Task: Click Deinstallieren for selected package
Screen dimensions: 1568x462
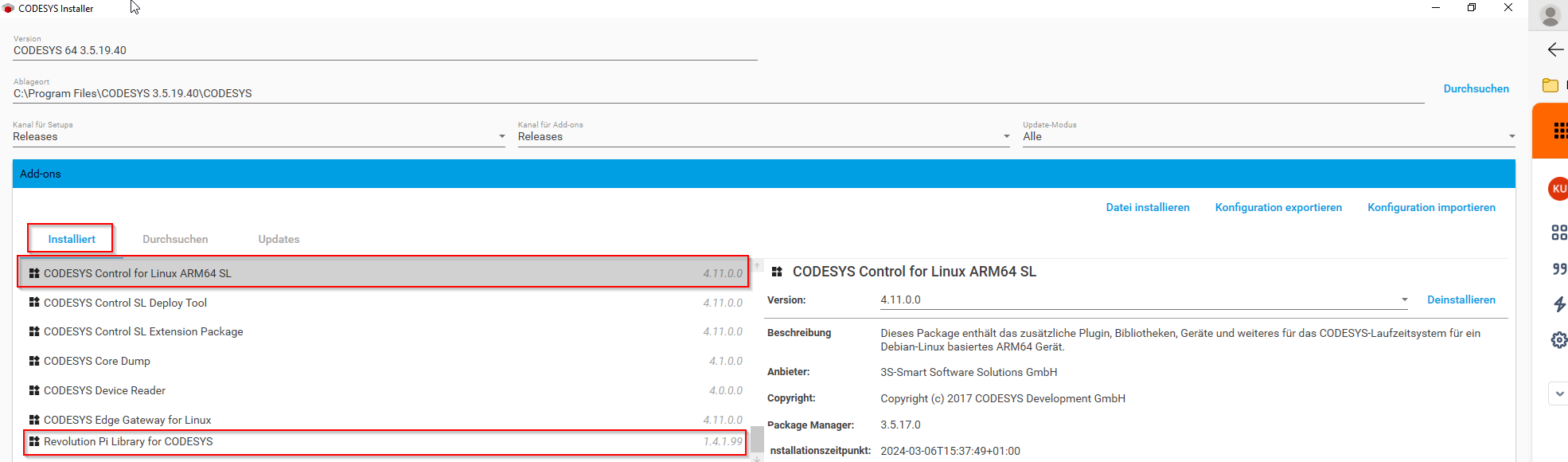Action: (x=1461, y=300)
